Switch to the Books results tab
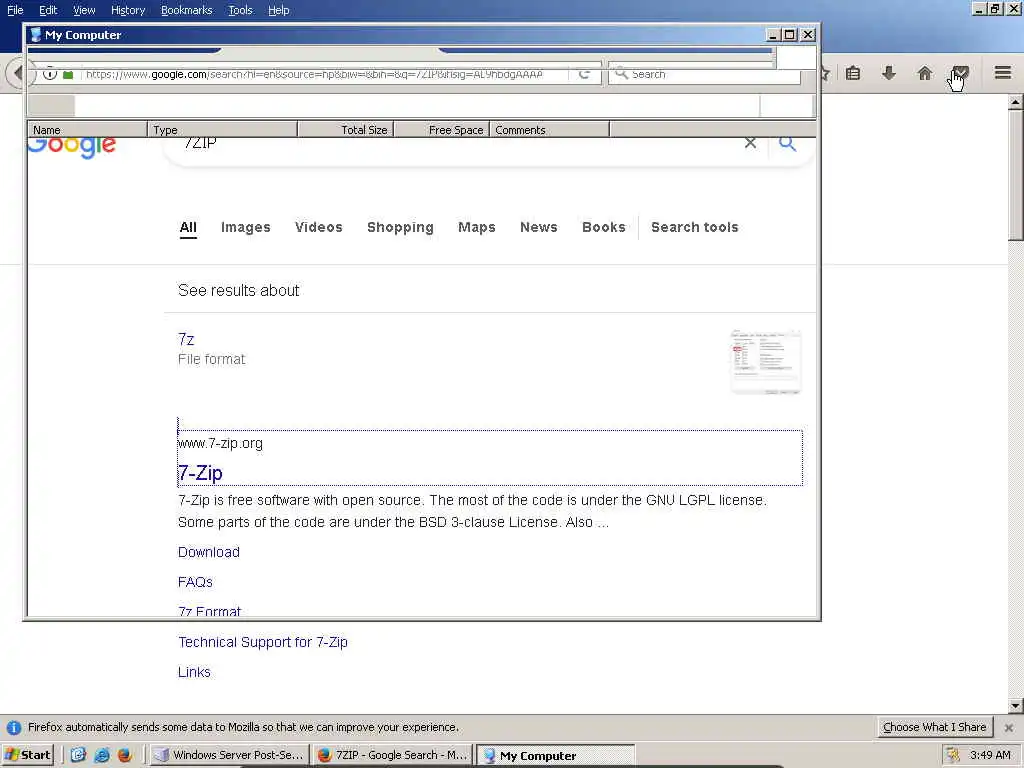Screen dimensions: 1024x768 [x=603, y=227]
